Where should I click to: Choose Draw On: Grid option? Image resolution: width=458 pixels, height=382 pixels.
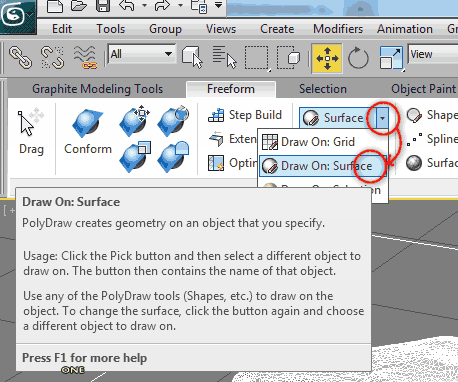point(323,142)
